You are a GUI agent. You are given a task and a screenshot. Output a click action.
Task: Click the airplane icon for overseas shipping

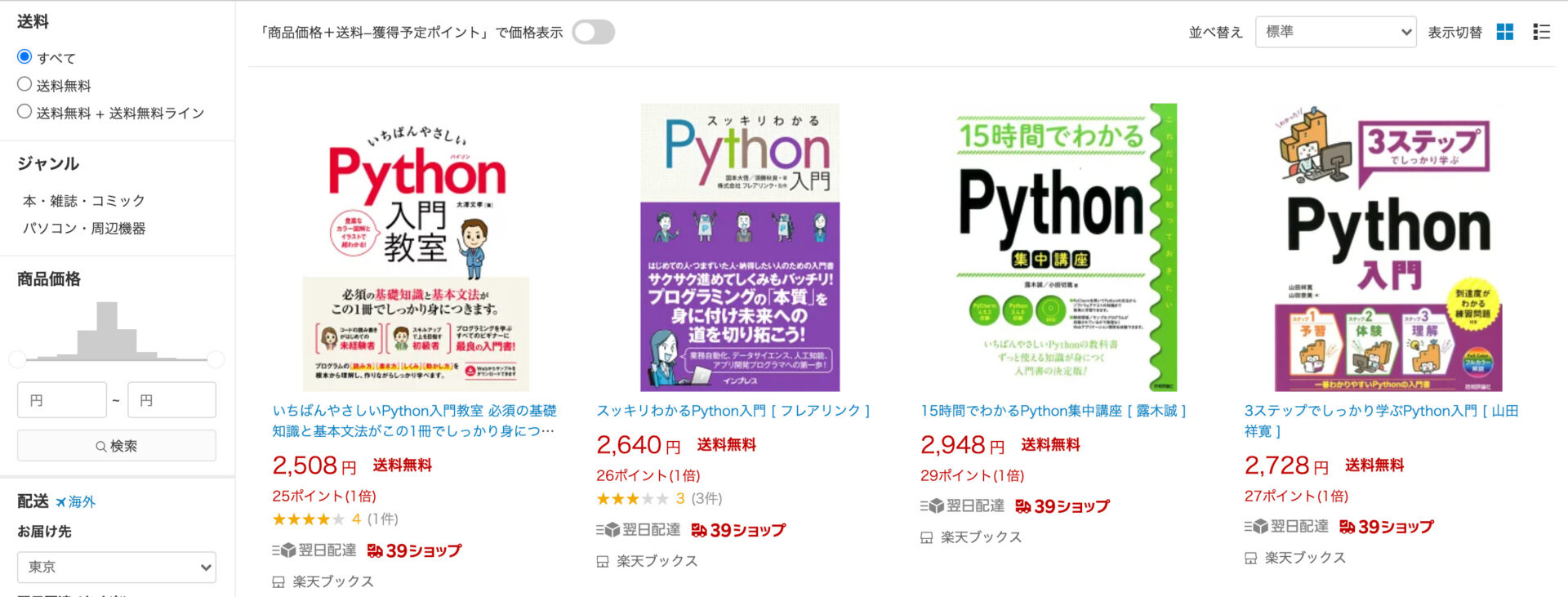click(60, 502)
